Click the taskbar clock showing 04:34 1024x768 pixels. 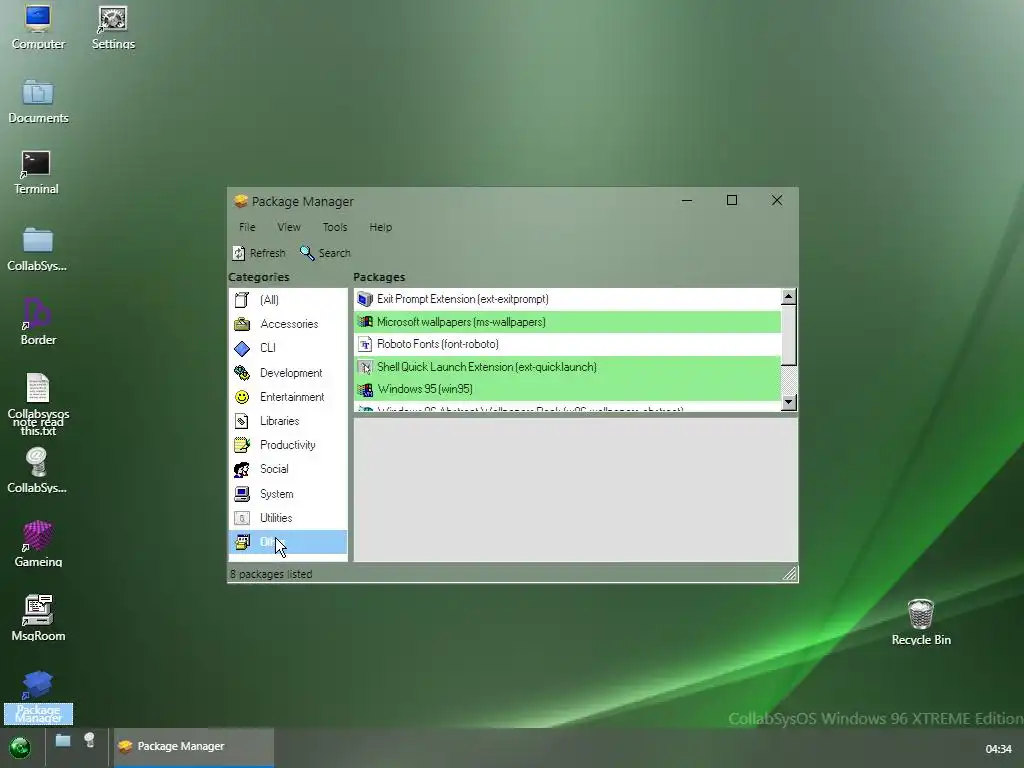click(998, 749)
